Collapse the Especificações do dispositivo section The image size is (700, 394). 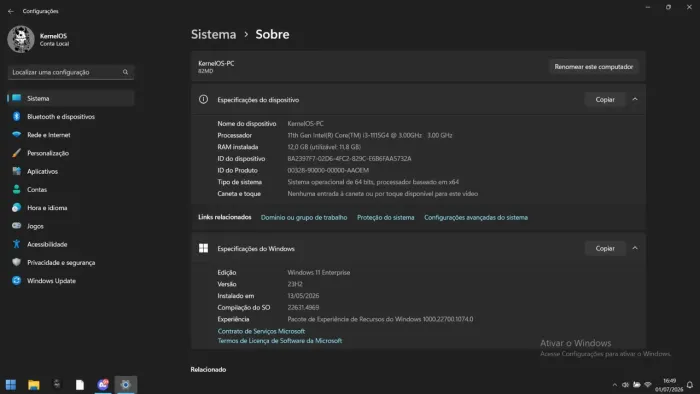tap(635, 99)
